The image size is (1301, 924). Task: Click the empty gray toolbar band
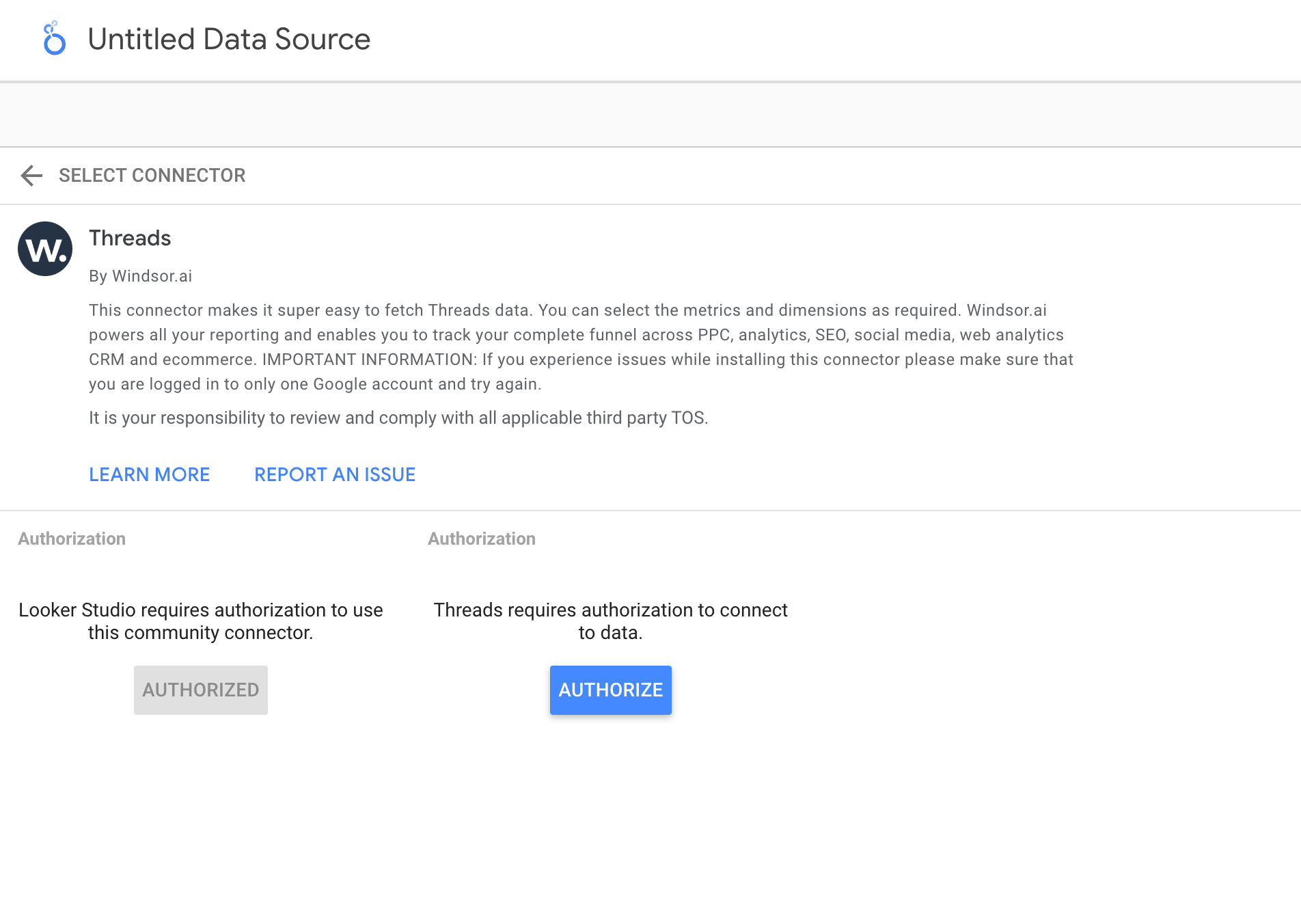click(649, 115)
